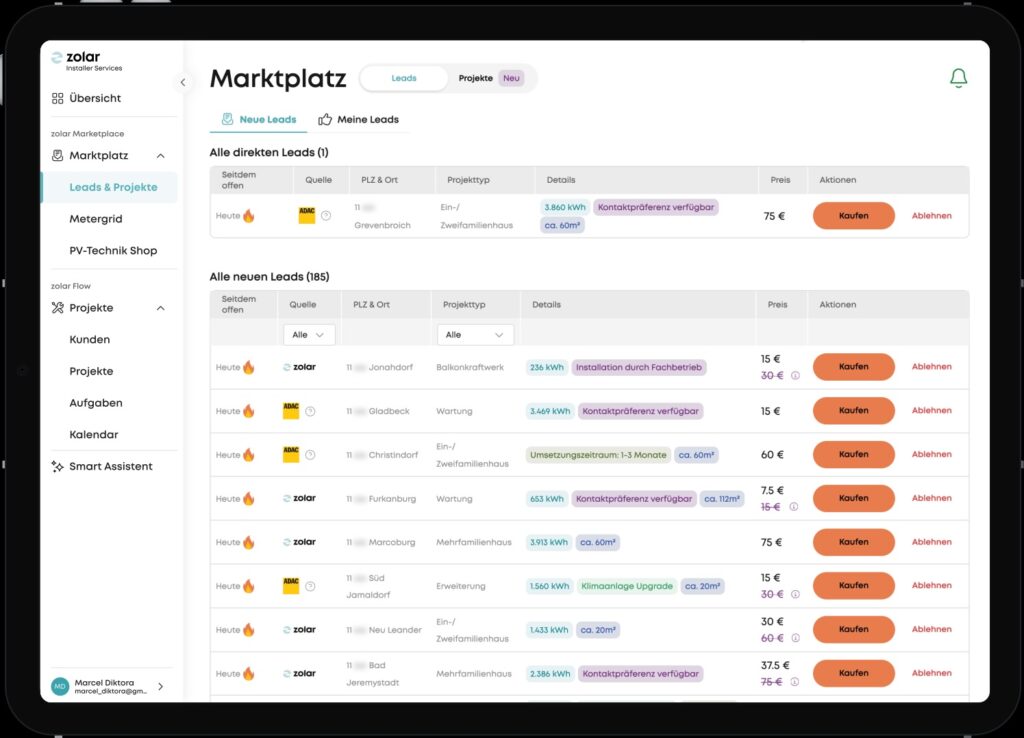Open the Projekttyp filter dropdown
The width and height of the screenshot is (1024, 738).
click(475, 335)
